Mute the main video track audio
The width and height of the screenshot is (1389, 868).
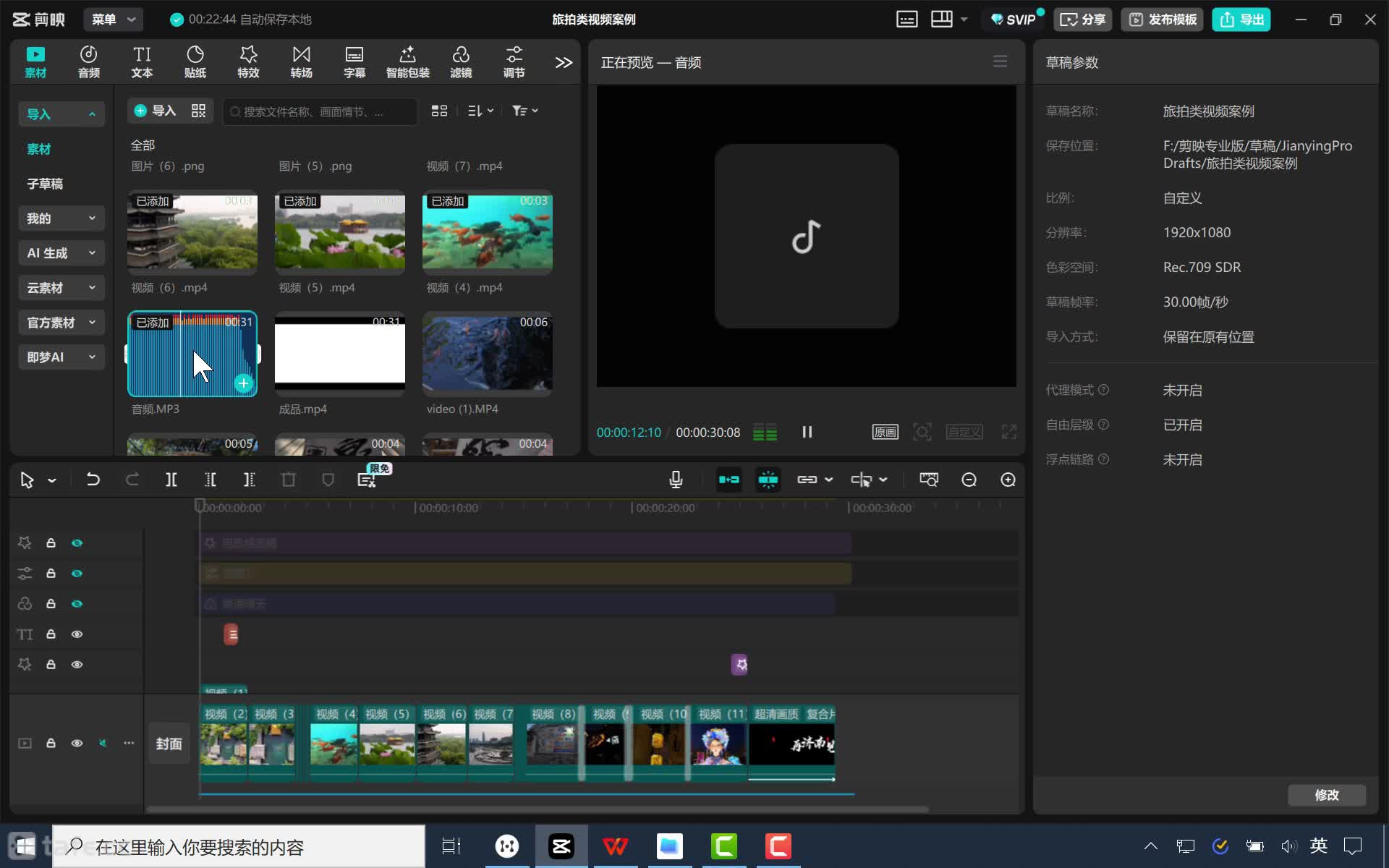[x=103, y=743]
